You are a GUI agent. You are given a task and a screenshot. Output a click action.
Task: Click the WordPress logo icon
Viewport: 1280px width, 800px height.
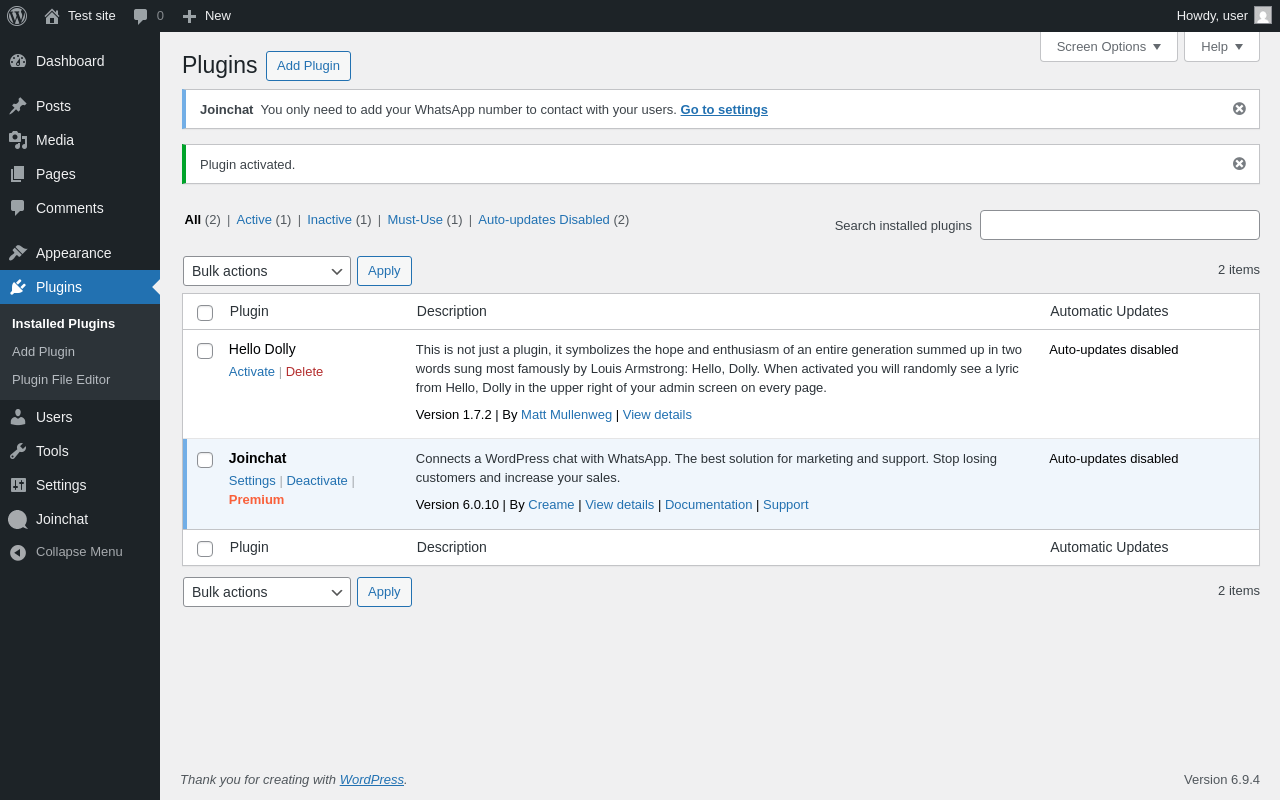coord(17,16)
